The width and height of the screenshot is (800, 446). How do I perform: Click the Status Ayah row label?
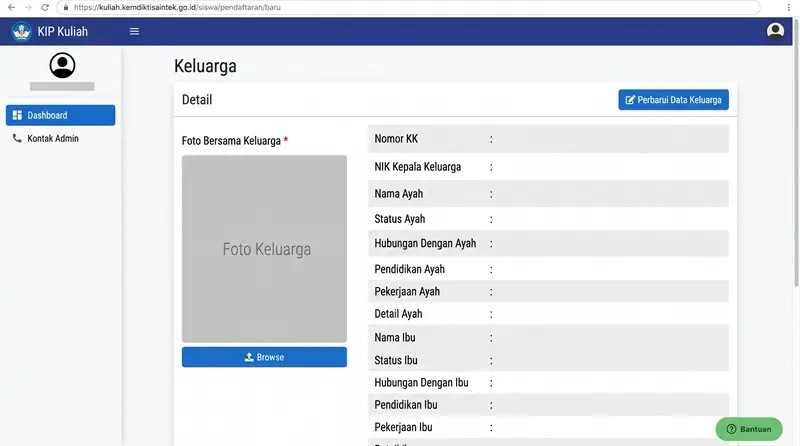pyautogui.click(x=399, y=219)
